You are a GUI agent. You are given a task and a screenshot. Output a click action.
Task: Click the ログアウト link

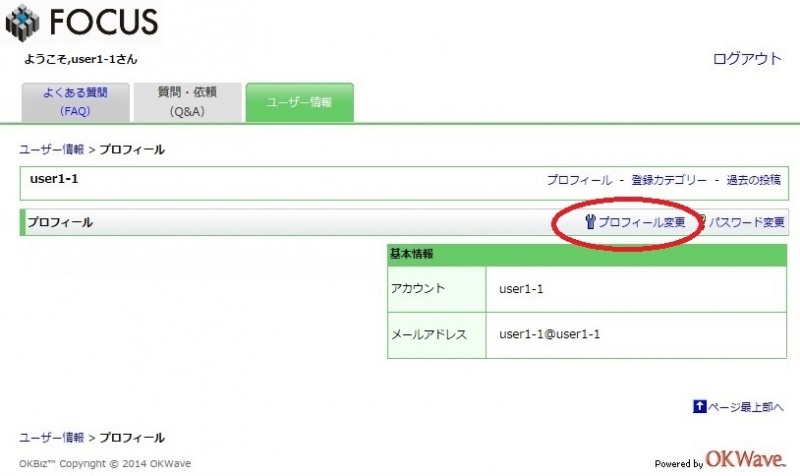click(x=747, y=59)
